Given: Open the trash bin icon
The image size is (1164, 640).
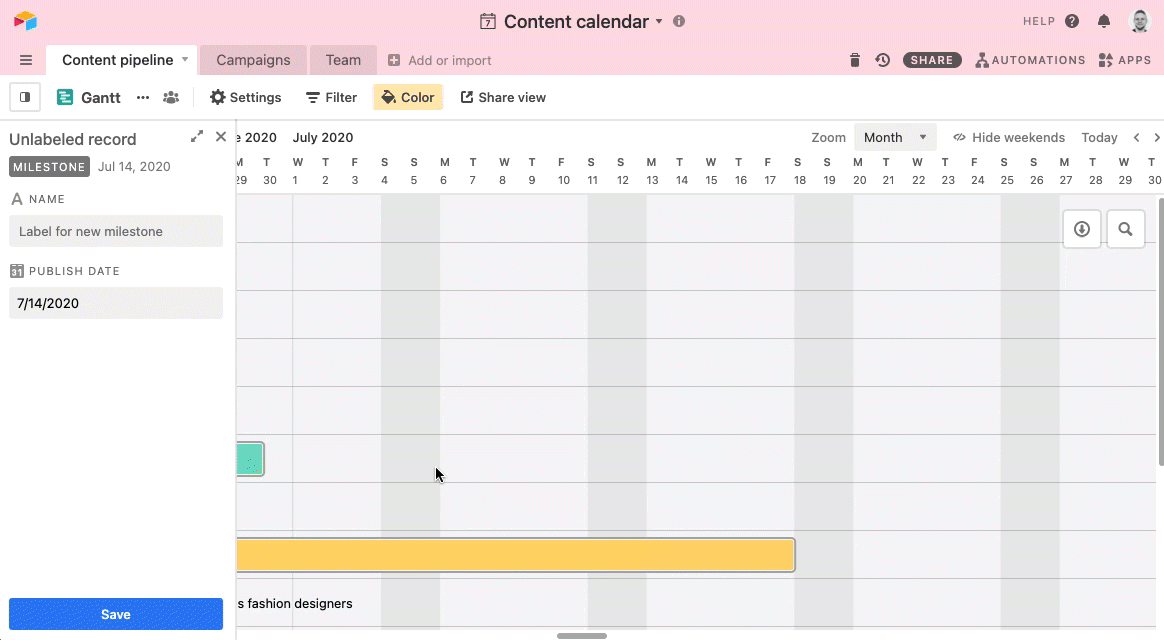Looking at the screenshot, I should (855, 60).
